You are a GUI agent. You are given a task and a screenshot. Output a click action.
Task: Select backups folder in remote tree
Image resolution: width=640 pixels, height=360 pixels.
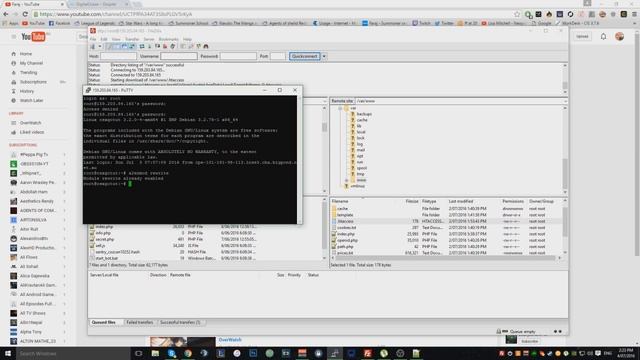[x=364, y=114]
